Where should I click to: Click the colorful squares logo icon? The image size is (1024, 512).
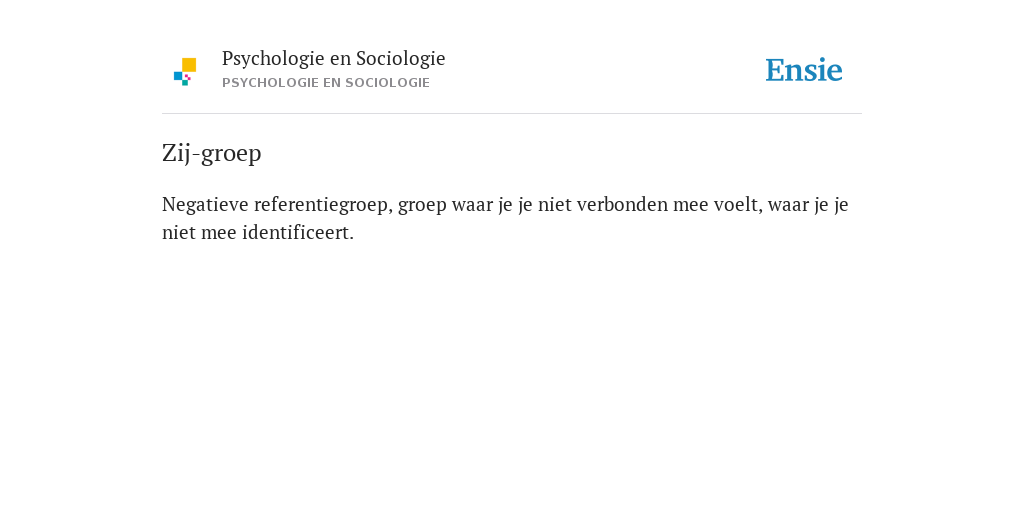point(185,72)
